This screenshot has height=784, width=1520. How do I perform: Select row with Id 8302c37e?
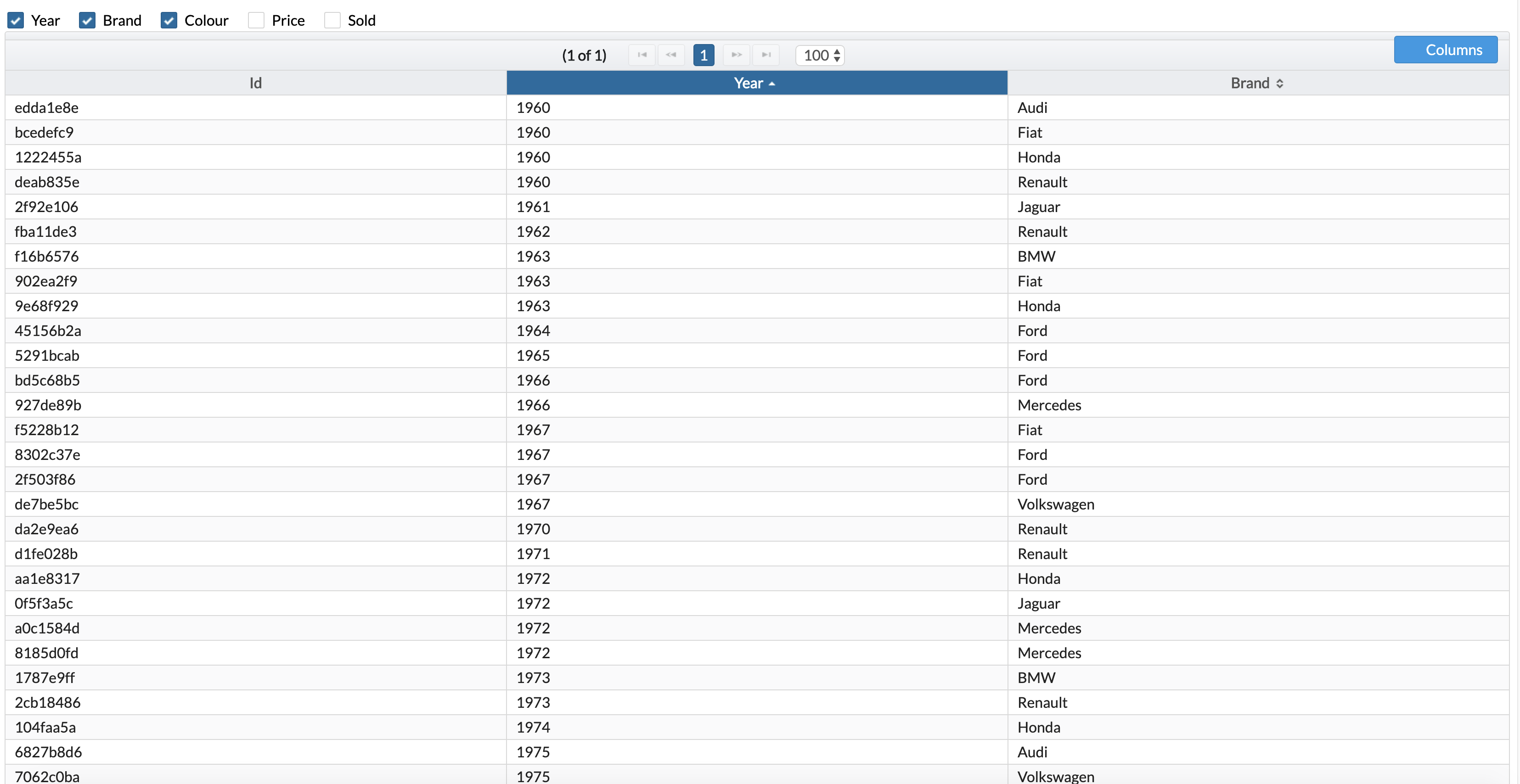(x=757, y=455)
